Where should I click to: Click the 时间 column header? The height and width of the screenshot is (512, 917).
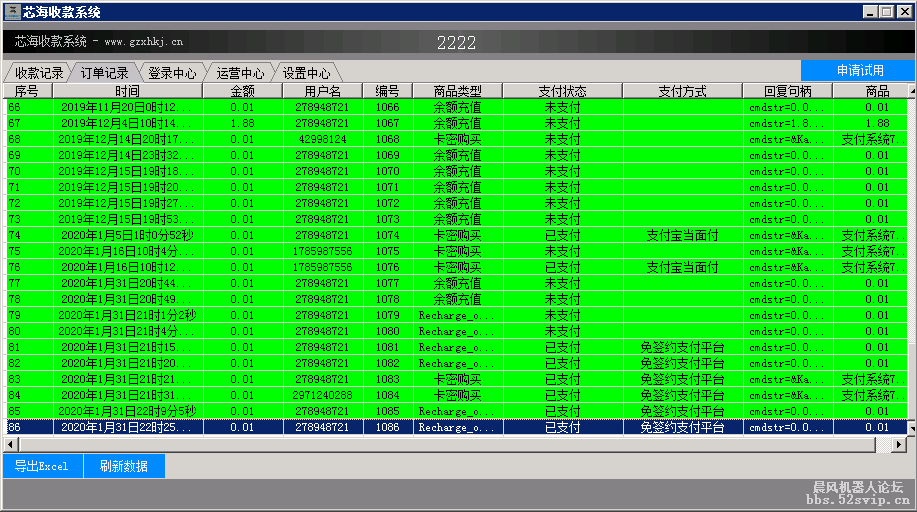pyautogui.click(x=127, y=91)
